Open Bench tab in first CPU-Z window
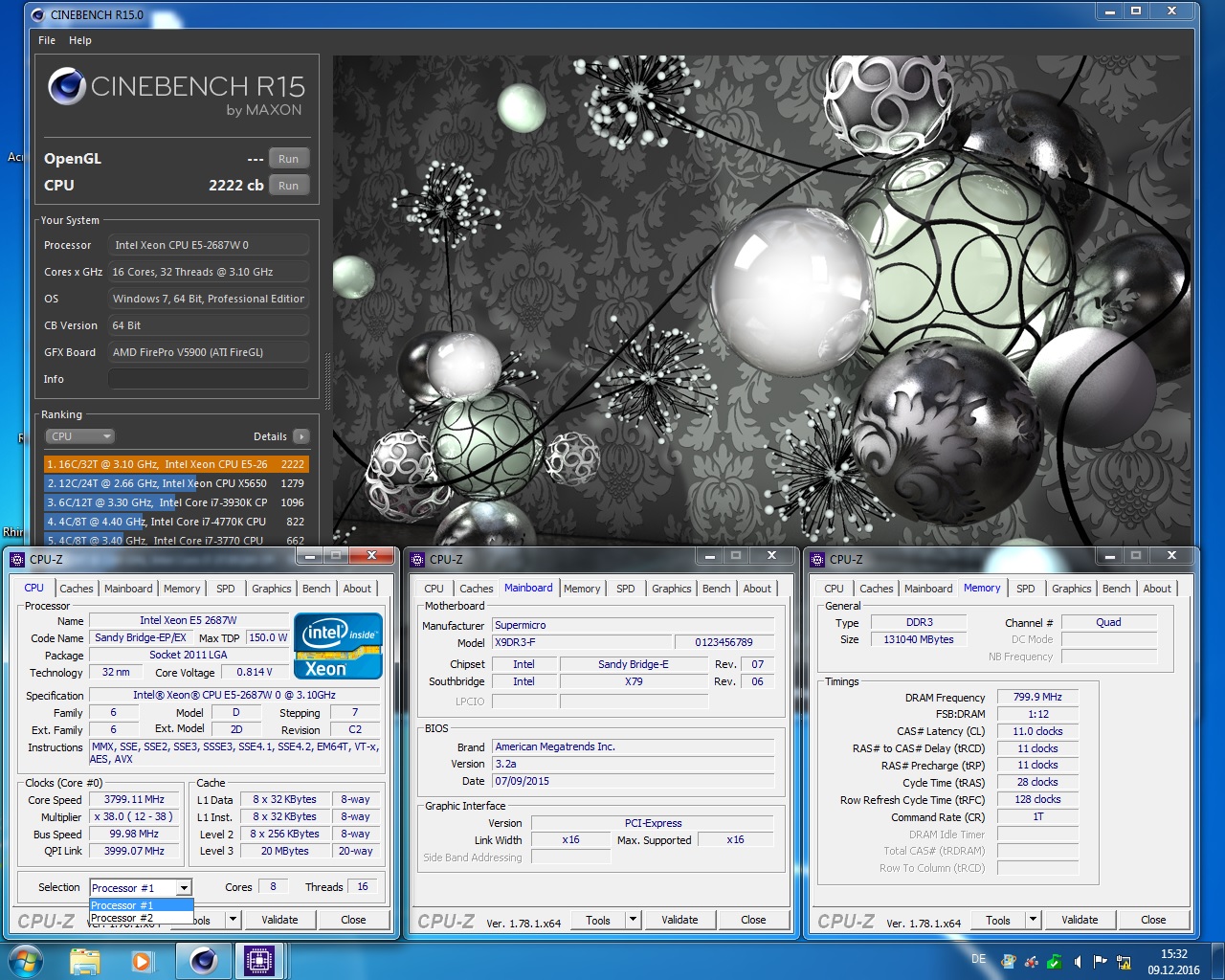The height and width of the screenshot is (980, 1225). [317, 589]
